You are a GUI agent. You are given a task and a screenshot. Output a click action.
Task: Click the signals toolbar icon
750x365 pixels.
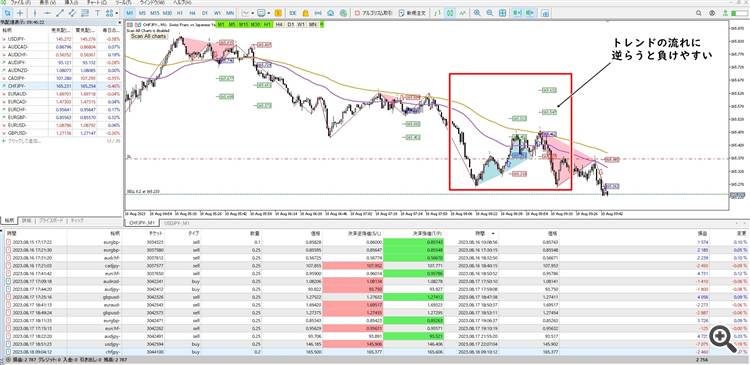click(x=318, y=13)
